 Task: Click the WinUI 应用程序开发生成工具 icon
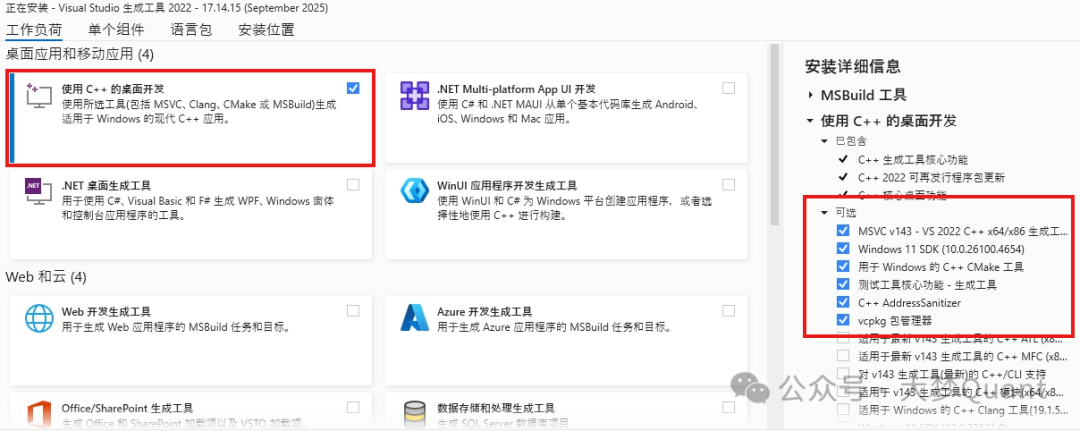tap(415, 191)
